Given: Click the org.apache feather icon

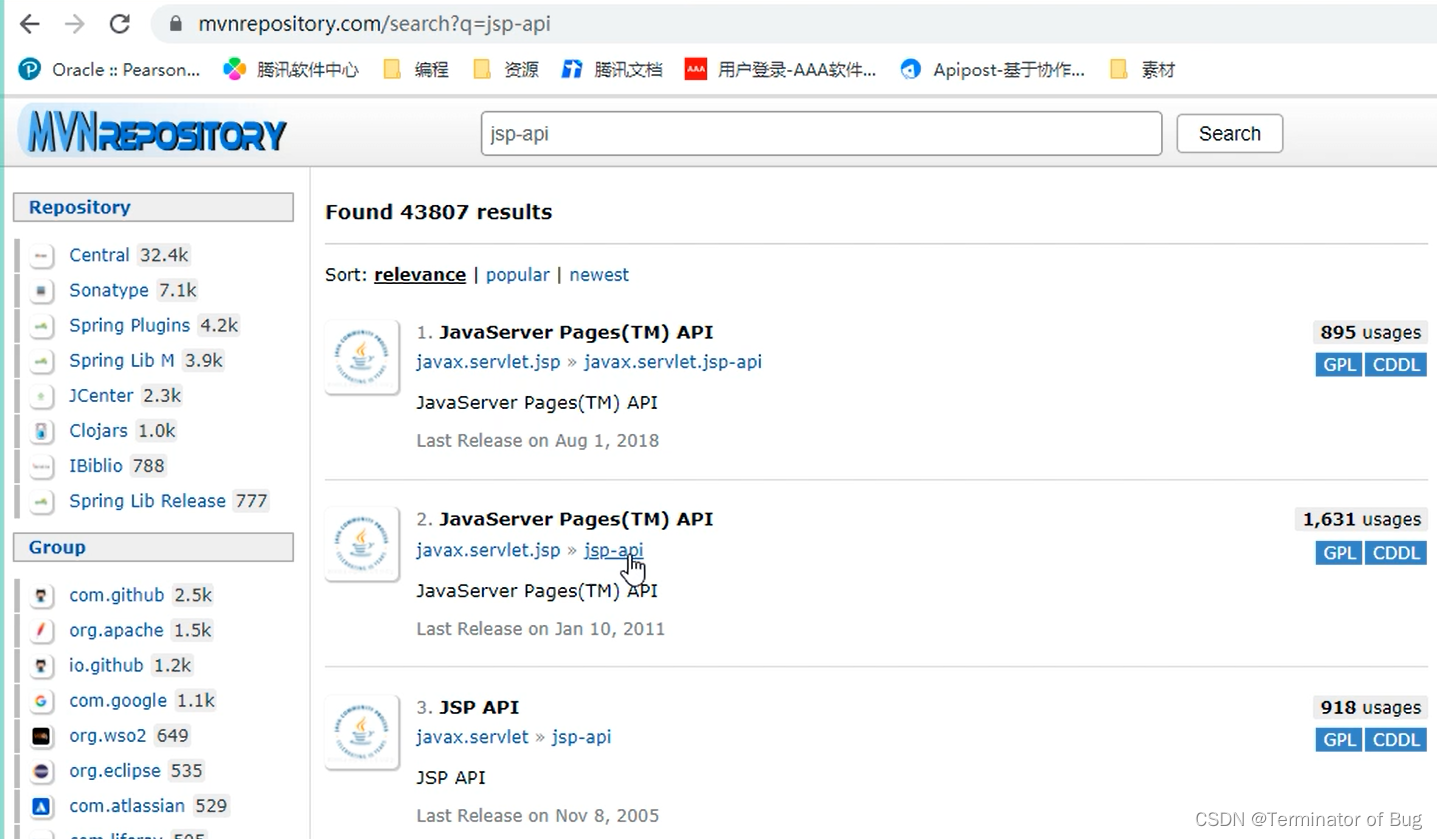Looking at the screenshot, I should [41, 631].
